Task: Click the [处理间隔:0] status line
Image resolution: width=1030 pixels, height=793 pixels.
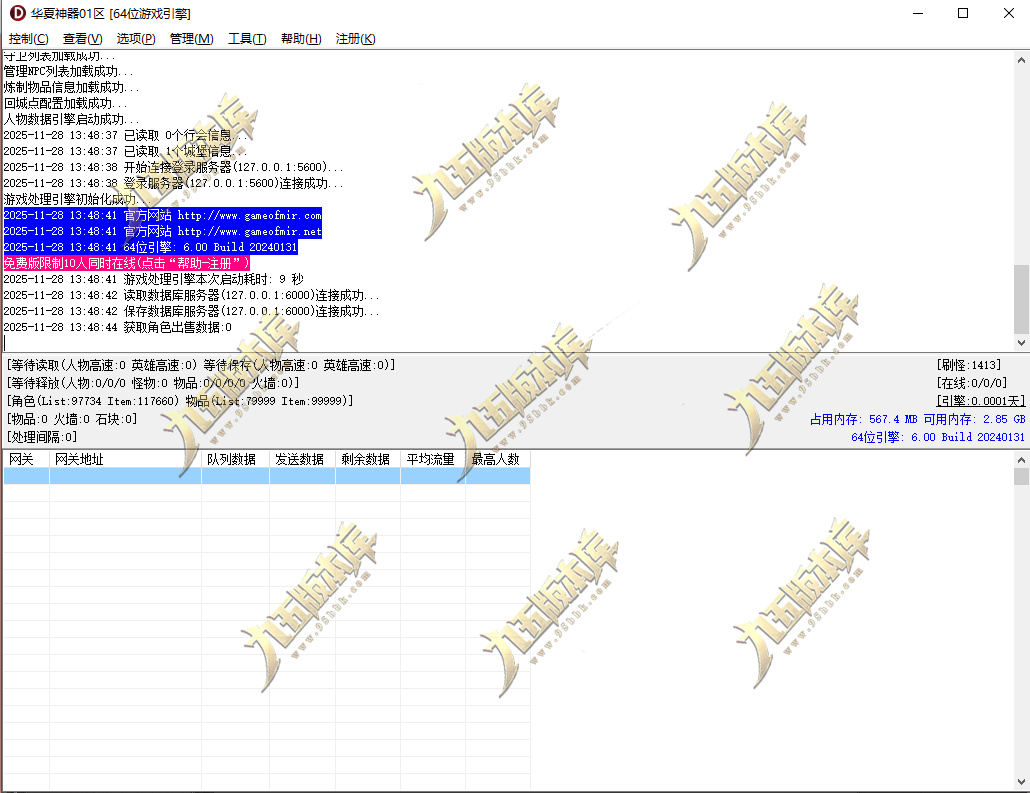Action: [x=42, y=437]
